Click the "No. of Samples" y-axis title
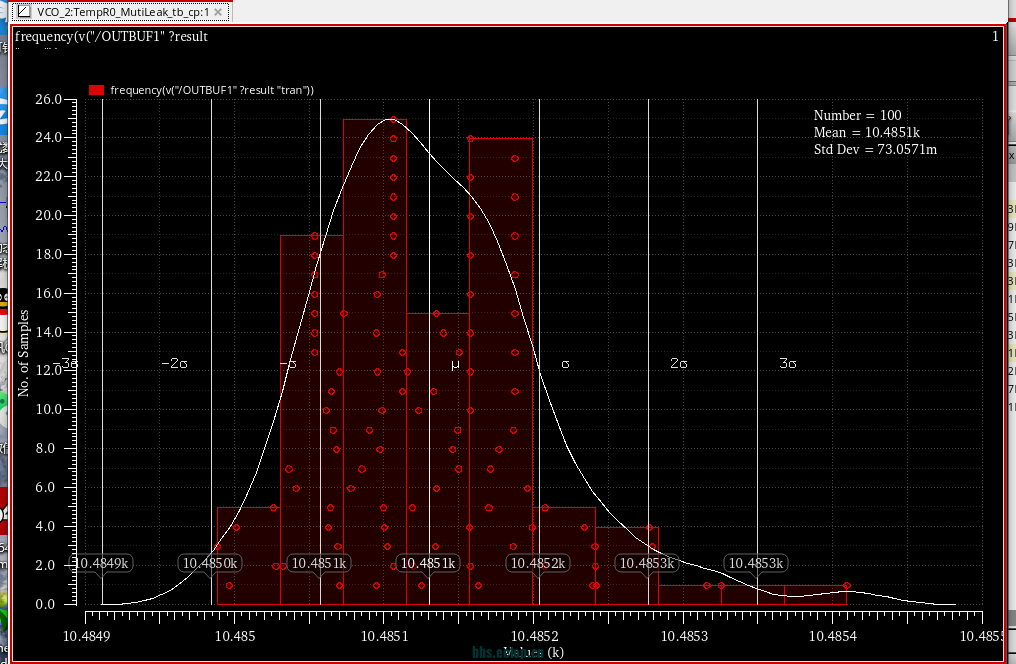Viewport: 1016px width, 664px height. 24,353
